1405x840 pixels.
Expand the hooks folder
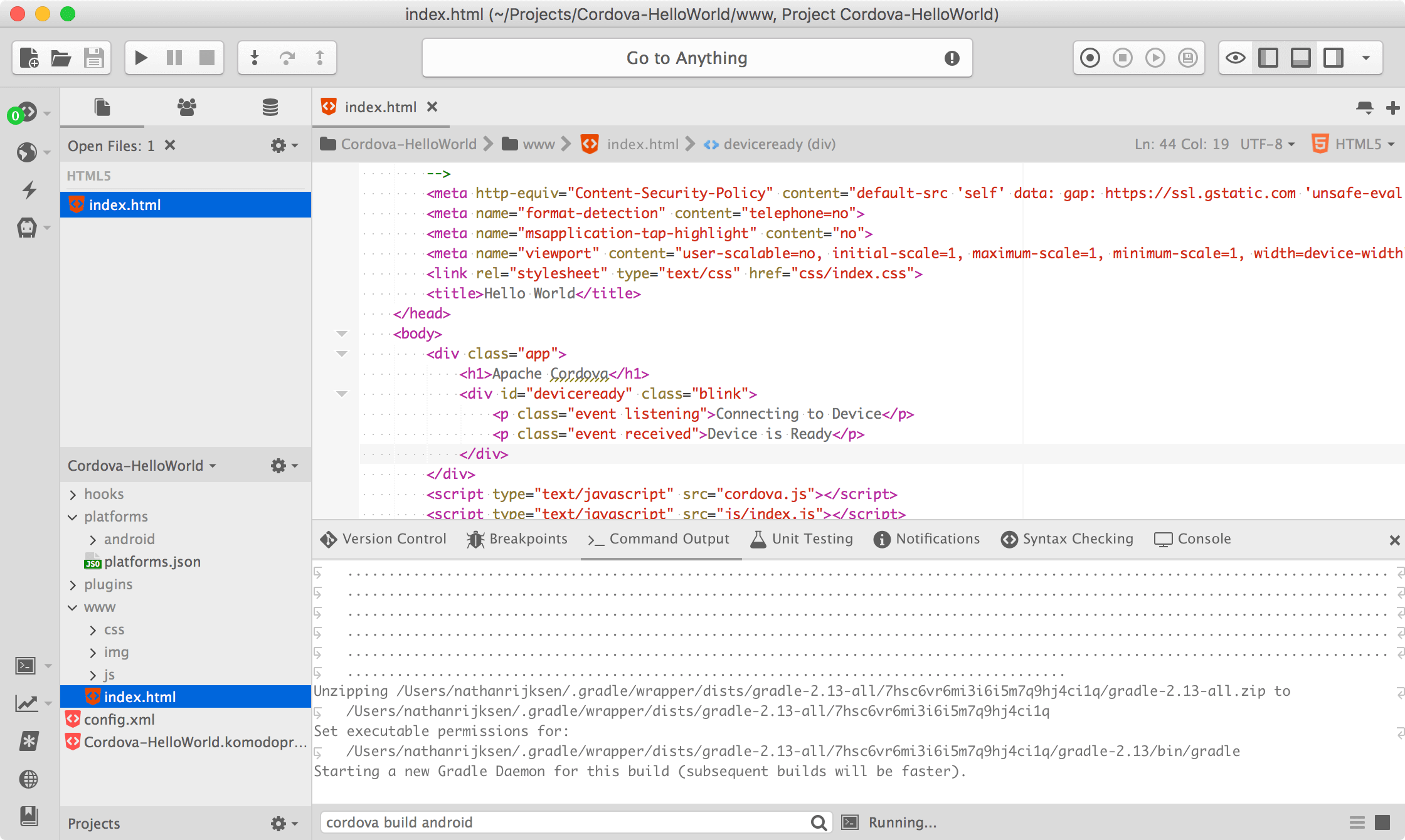point(73,495)
